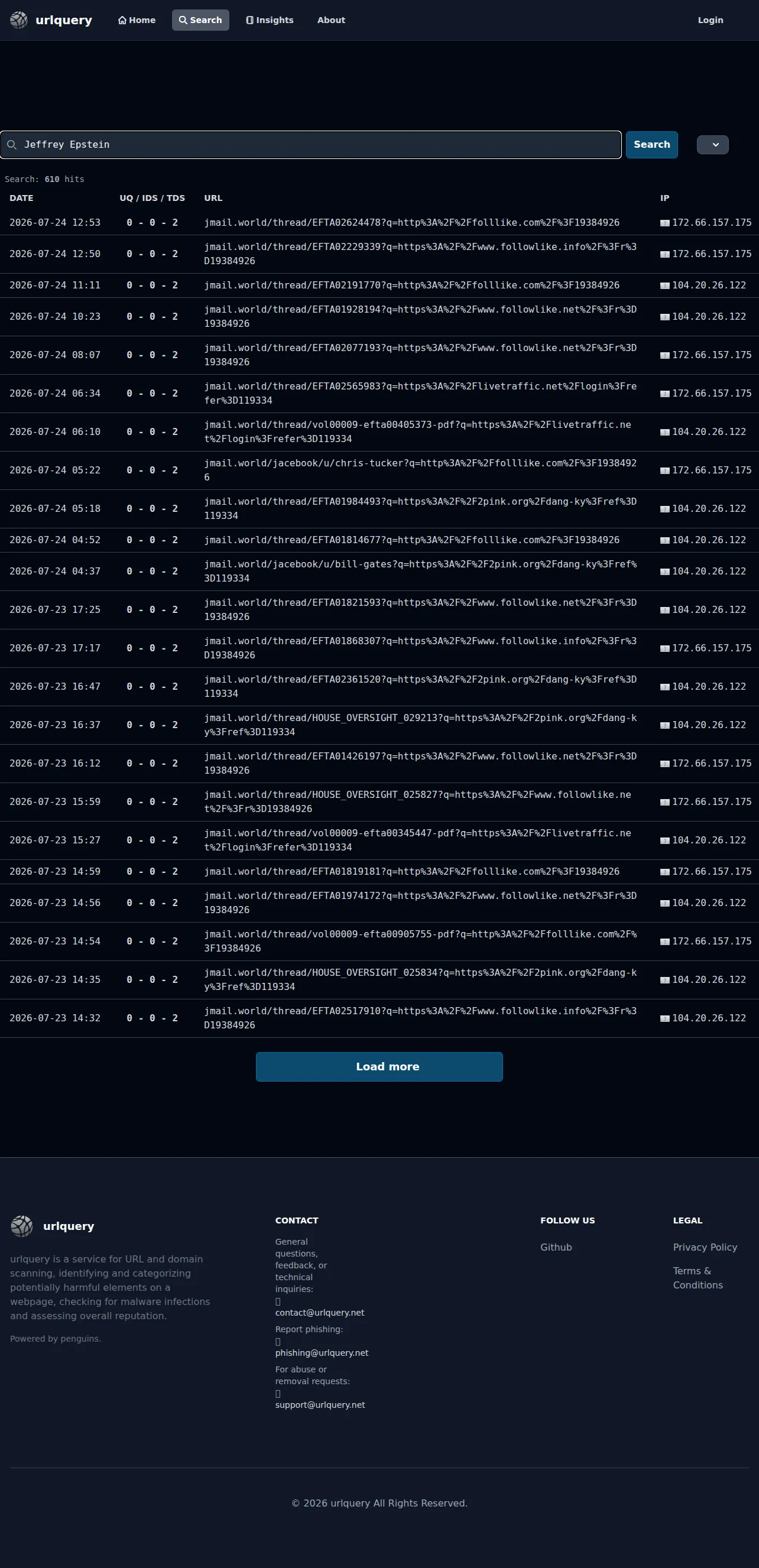
Task: Click the flag icon on the 2026-07-23 14:32 row
Action: click(x=664, y=1019)
